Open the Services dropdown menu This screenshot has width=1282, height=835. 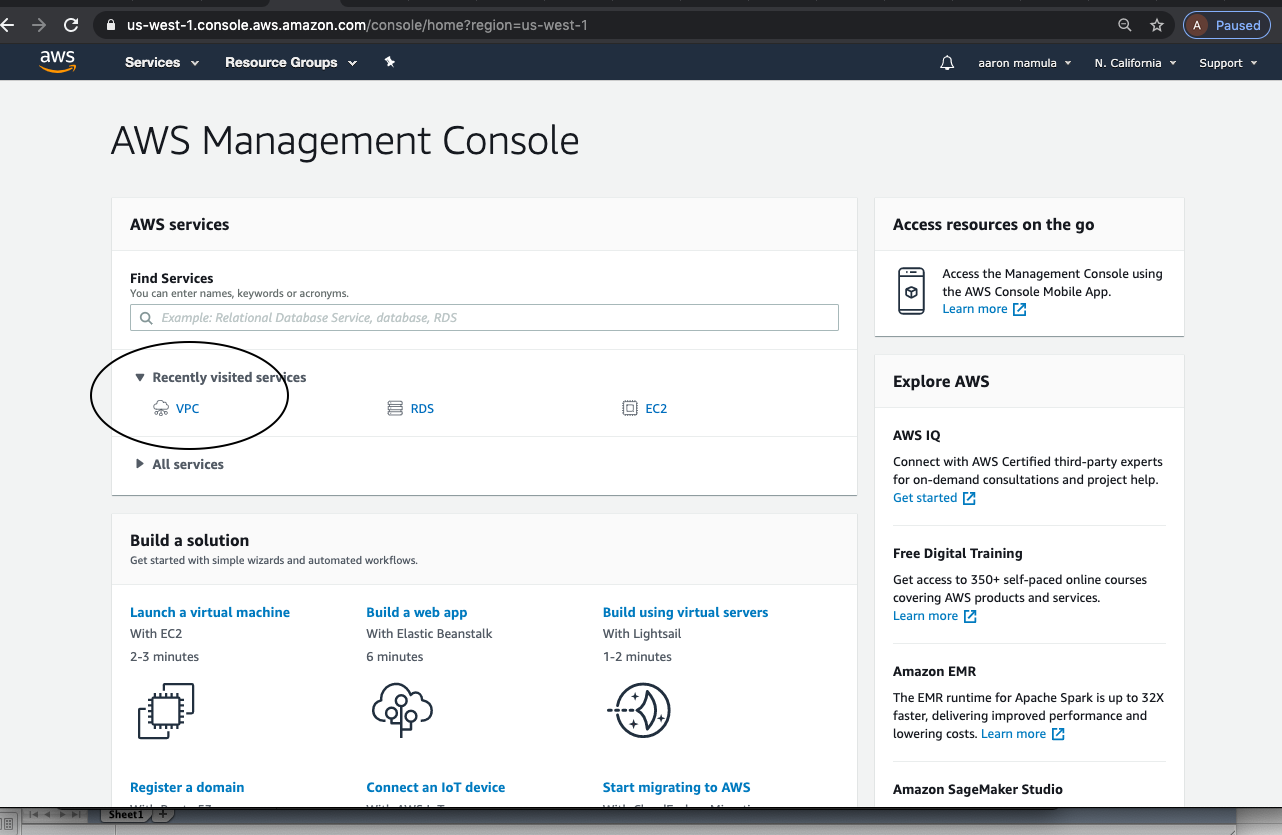[162, 62]
